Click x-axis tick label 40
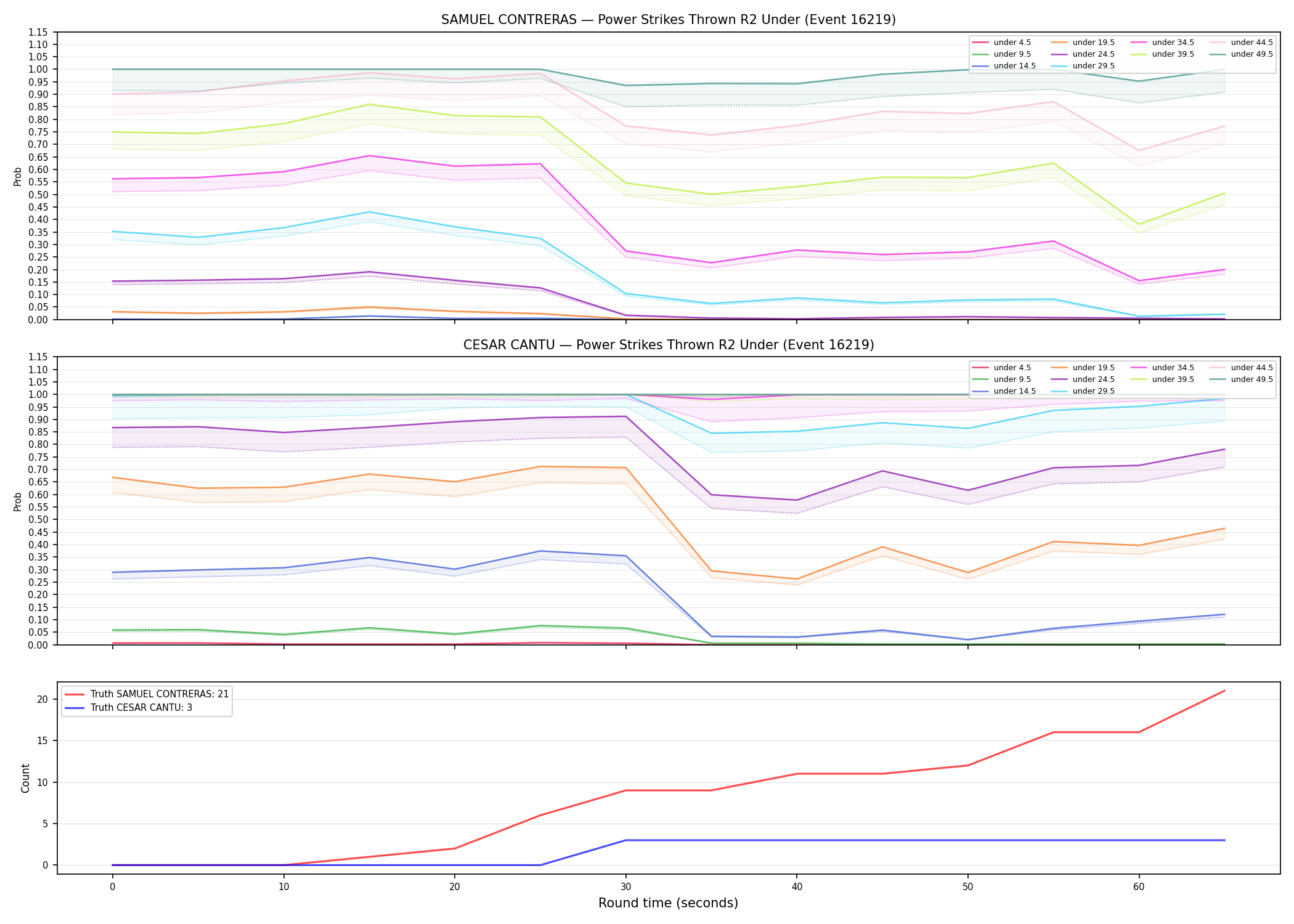Screen dimensions: 1294x924 (797, 887)
